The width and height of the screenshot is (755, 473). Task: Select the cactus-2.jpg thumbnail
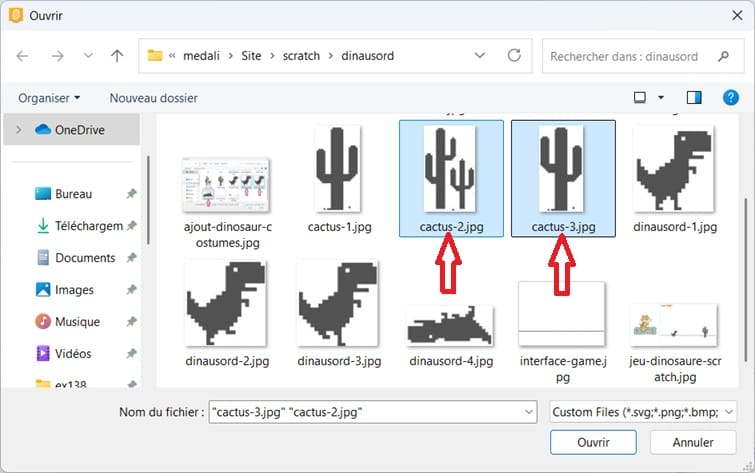[x=450, y=169]
